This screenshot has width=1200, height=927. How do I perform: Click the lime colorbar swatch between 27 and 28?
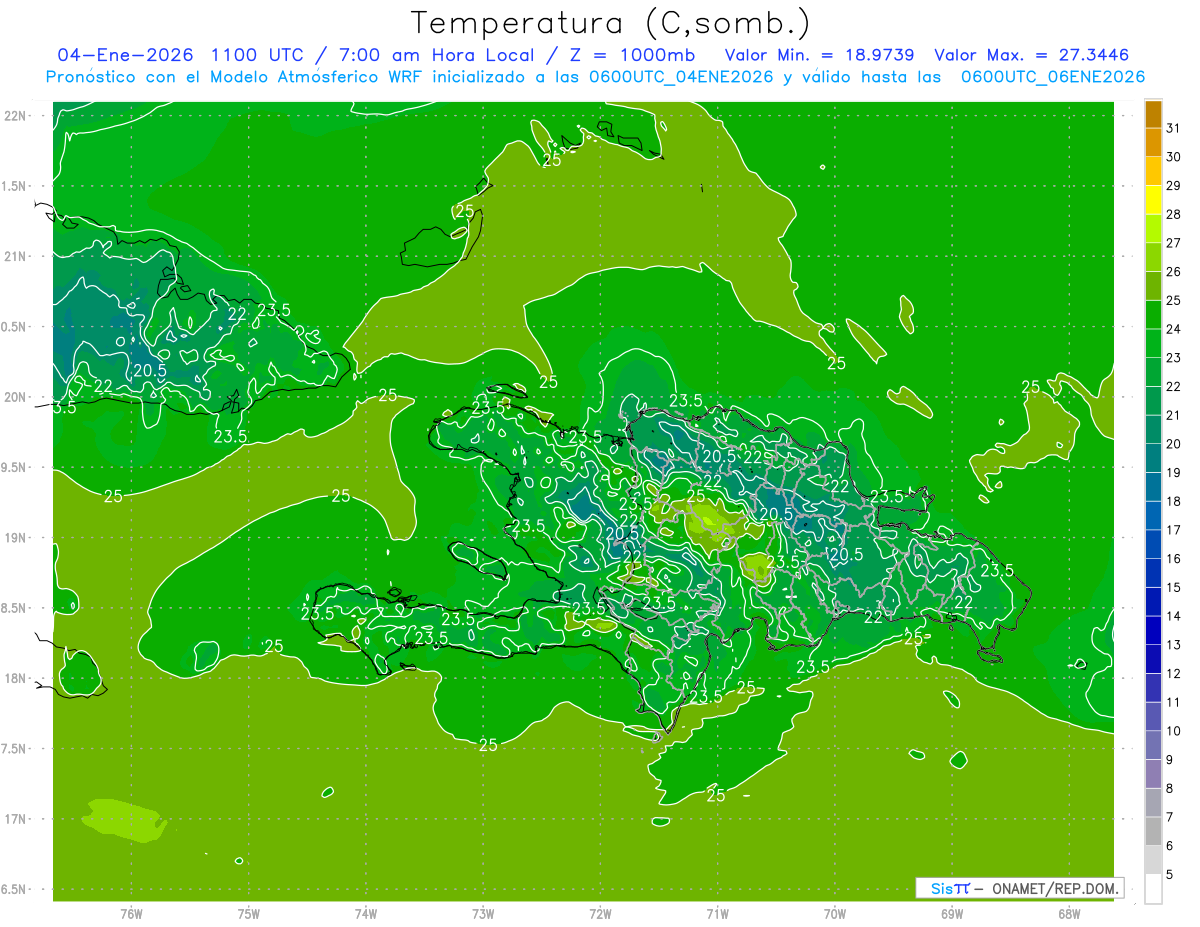(1153, 228)
